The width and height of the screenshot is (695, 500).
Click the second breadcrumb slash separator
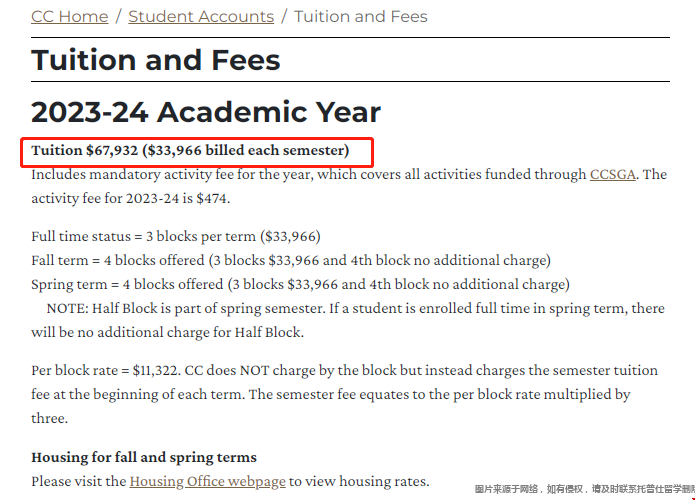click(x=284, y=16)
